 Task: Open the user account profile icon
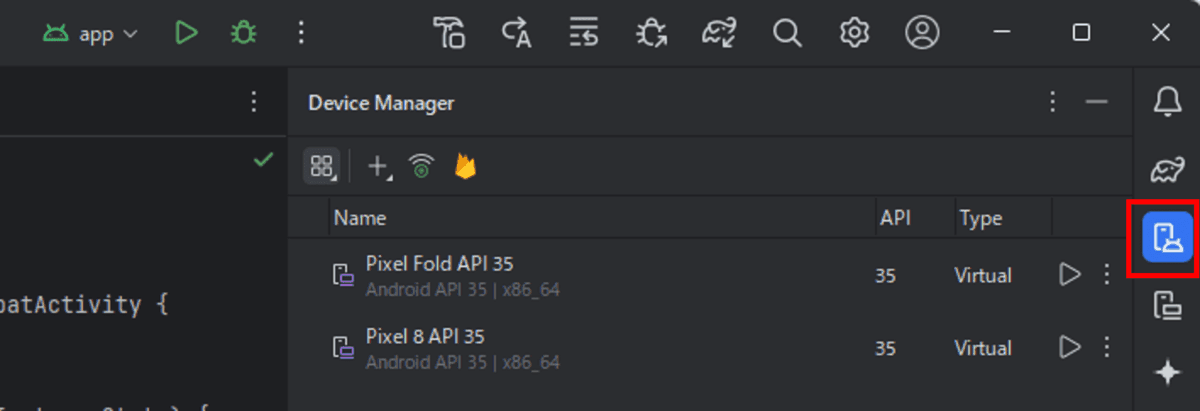pos(920,33)
